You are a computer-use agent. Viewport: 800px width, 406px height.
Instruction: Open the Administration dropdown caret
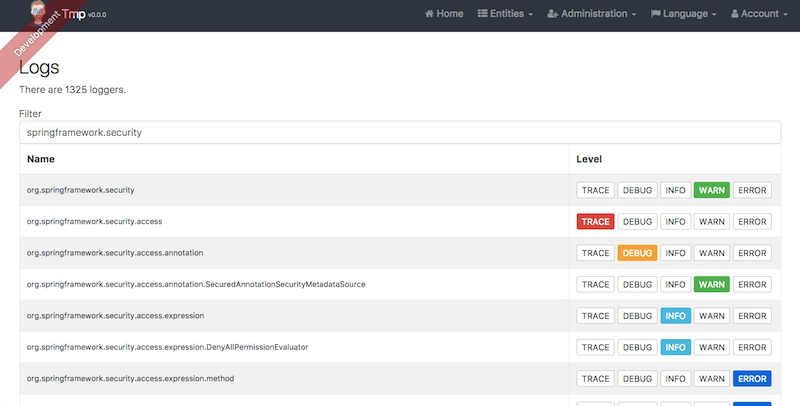point(633,15)
